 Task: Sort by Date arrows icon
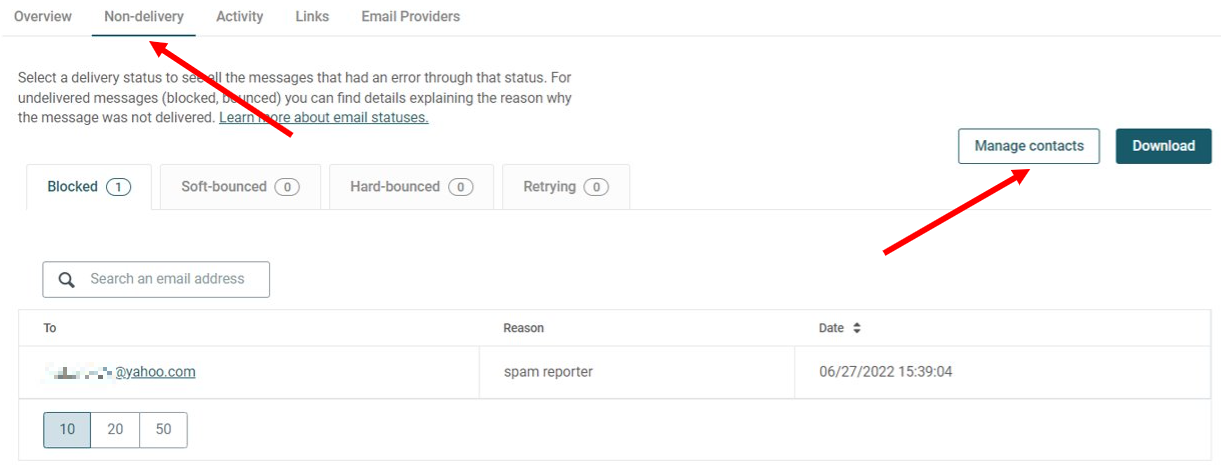click(x=857, y=328)
